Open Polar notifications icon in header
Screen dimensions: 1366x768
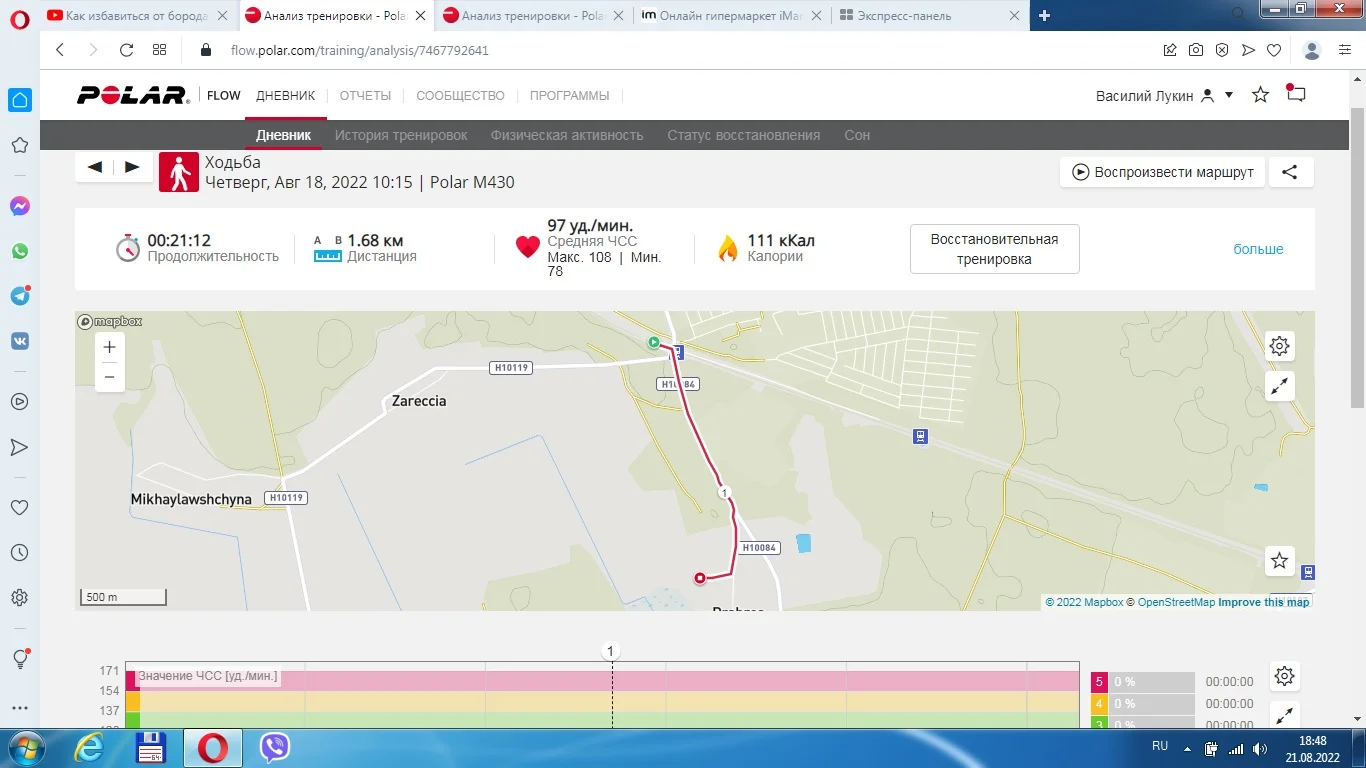(1296, 94)
